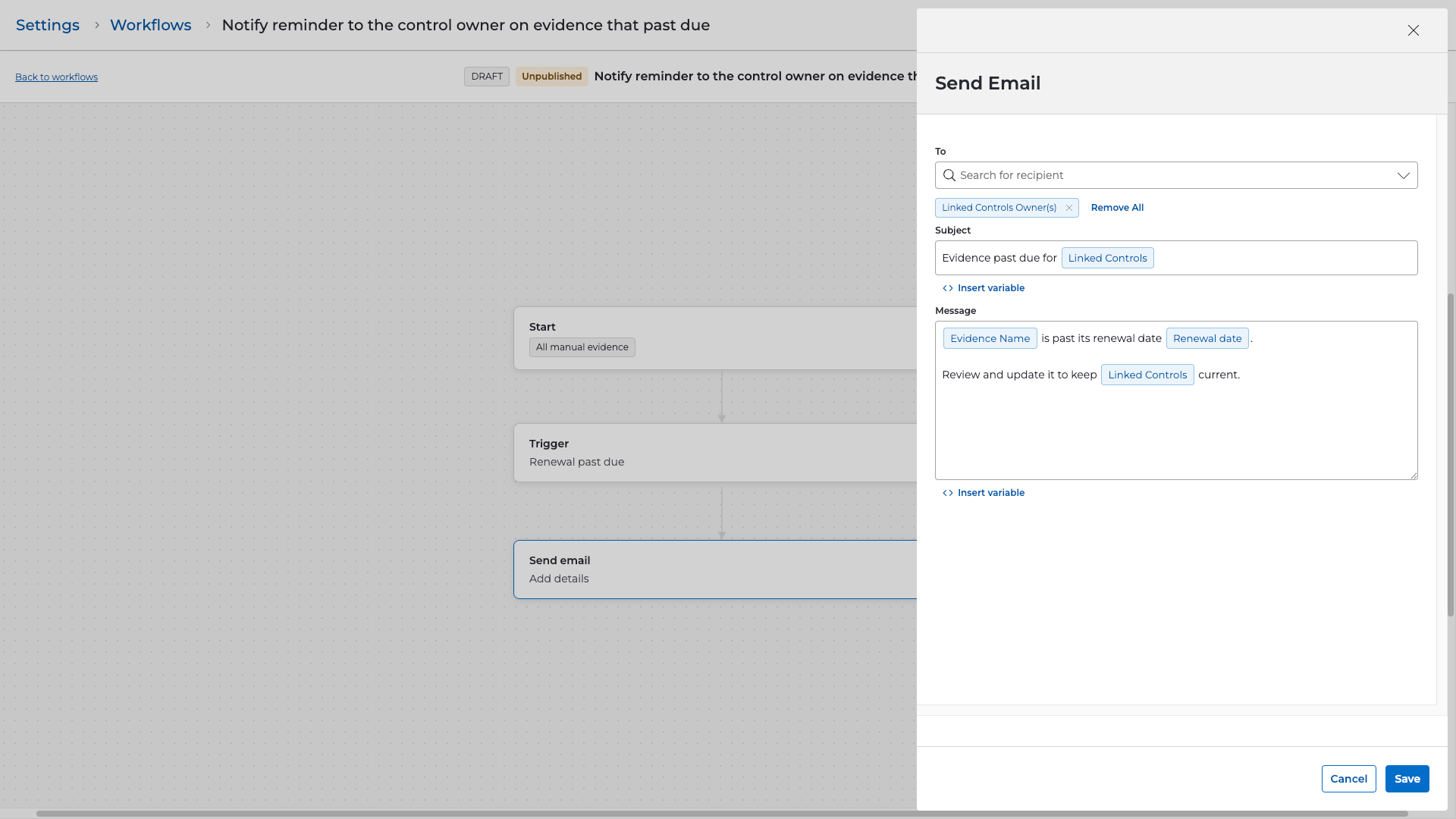Click Insert variable below Message box

click(984, 493)
